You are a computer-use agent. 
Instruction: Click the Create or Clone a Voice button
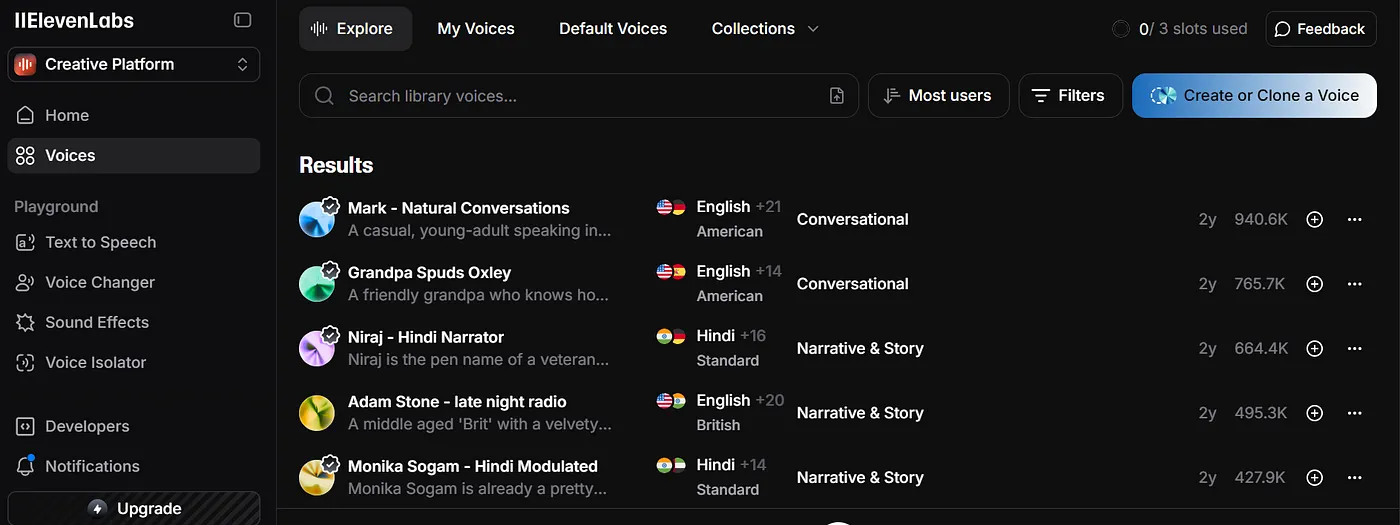(x=1254, y=96)
